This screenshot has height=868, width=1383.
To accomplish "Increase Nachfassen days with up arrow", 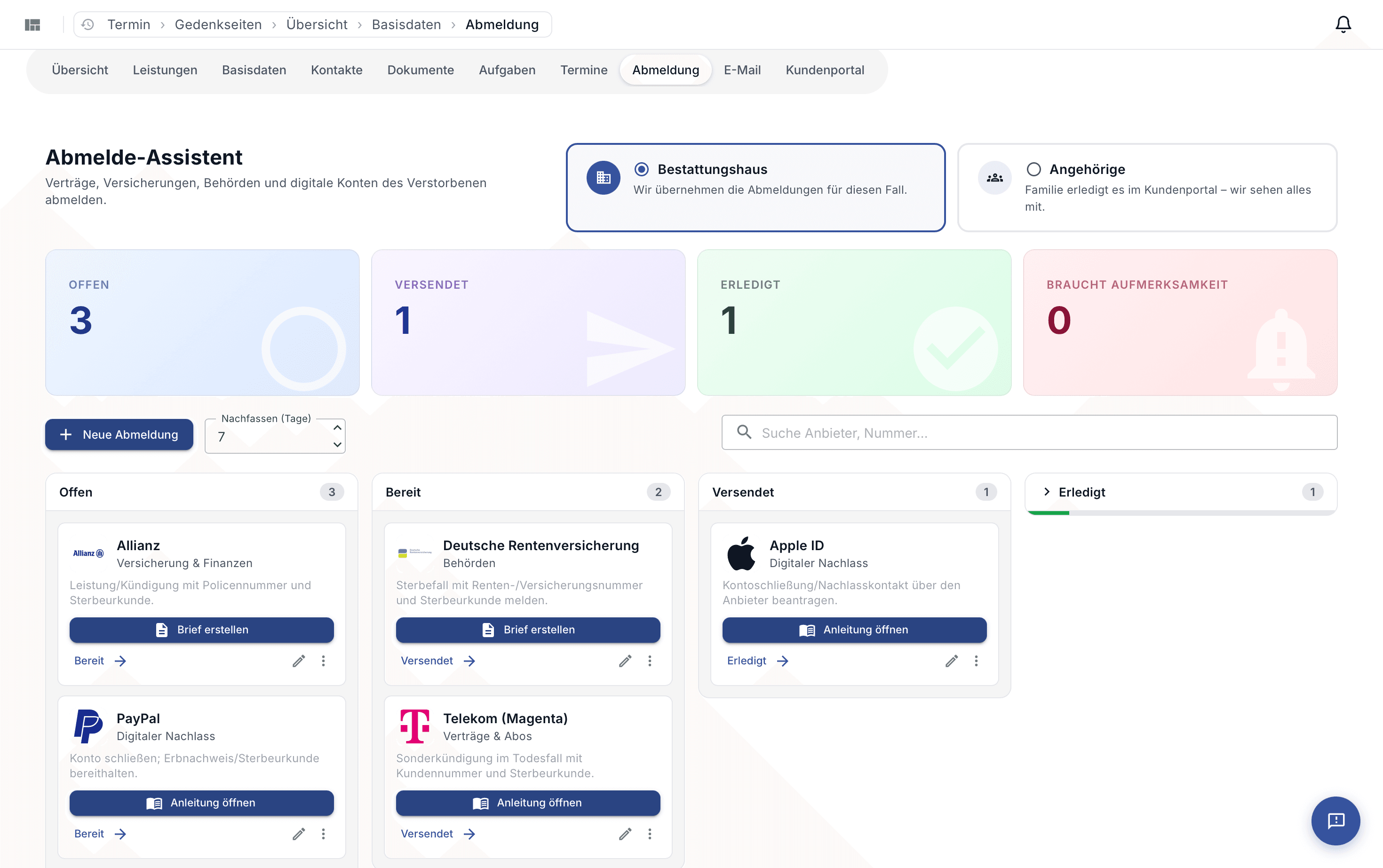I will [338, 428].
